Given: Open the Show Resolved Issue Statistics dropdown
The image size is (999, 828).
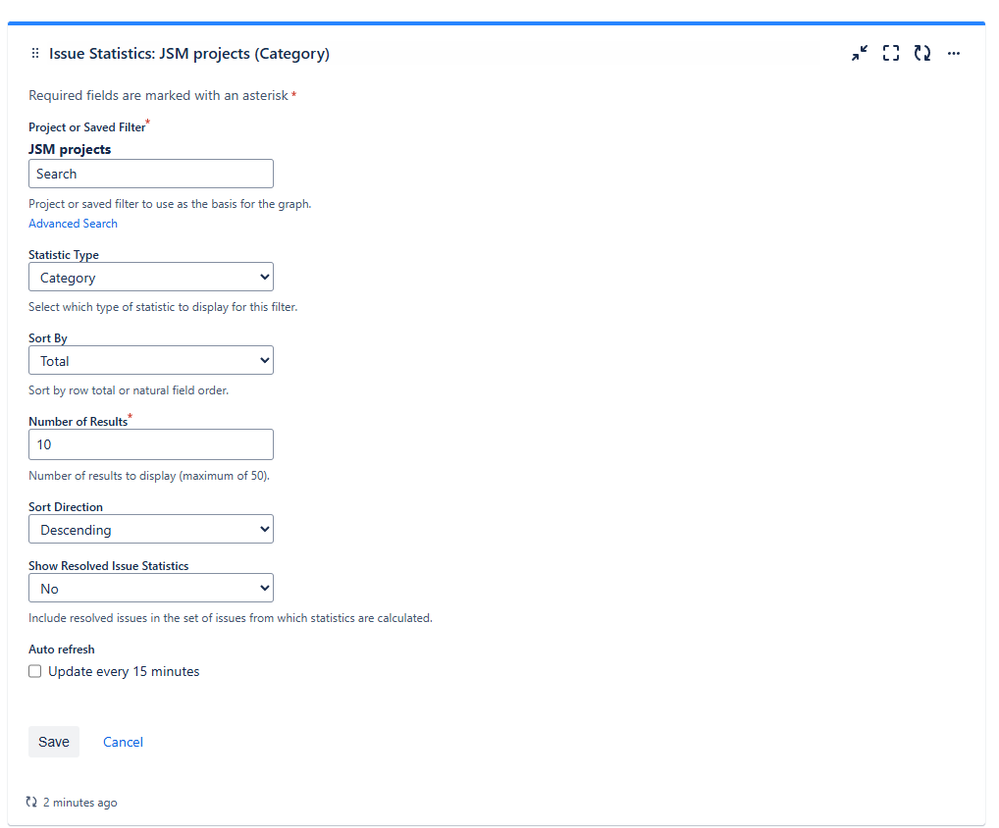Looking at the screenshot, I should 150,588.
